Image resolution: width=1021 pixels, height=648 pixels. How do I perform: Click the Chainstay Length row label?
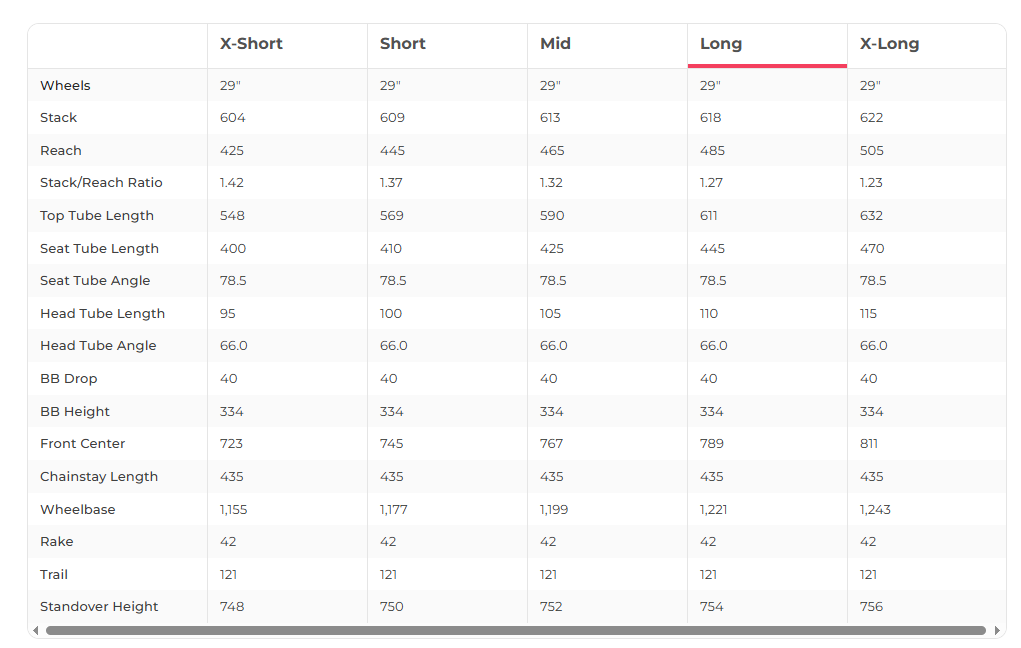99,476
